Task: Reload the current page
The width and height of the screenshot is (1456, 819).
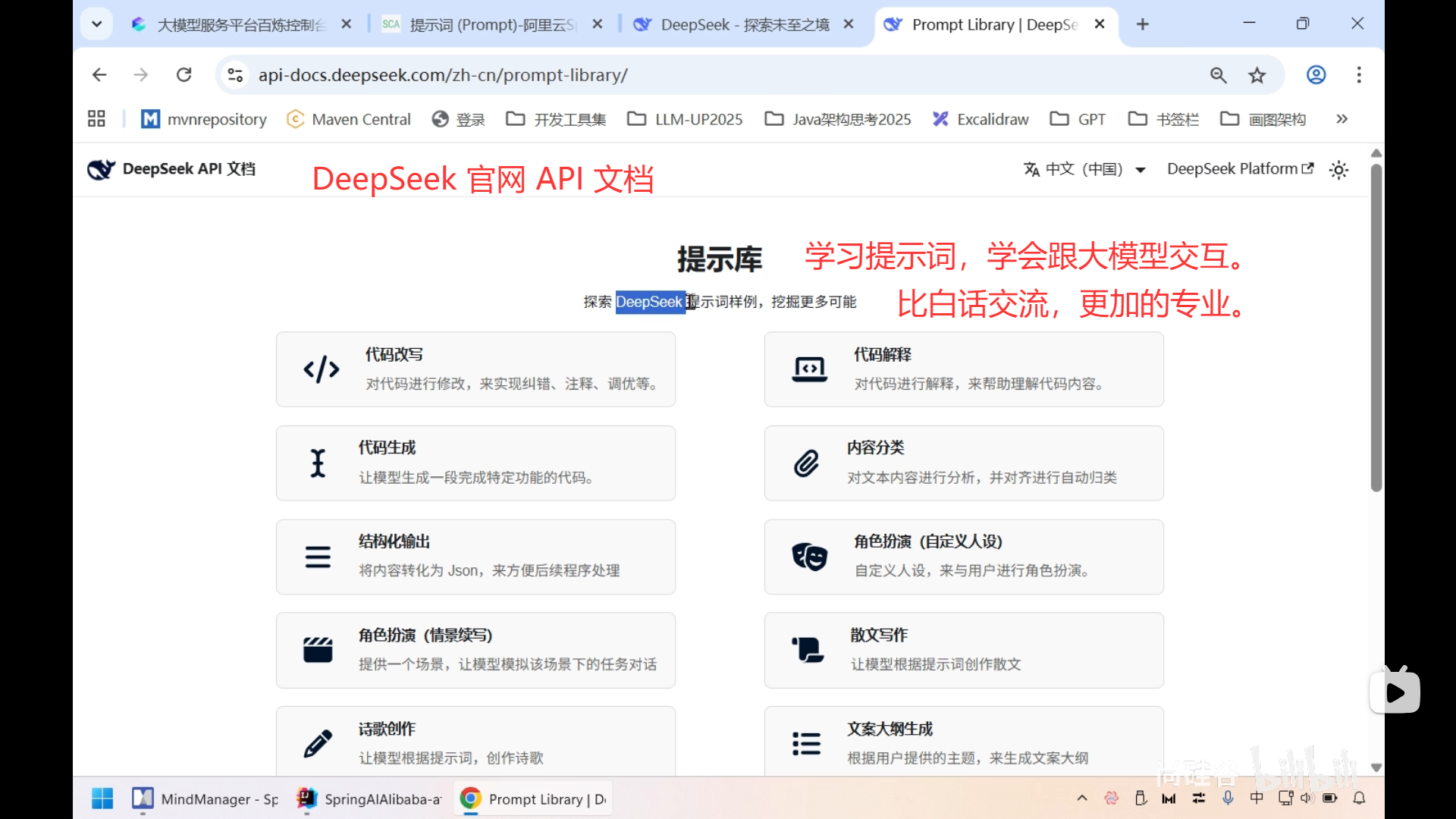Action: 184,75
